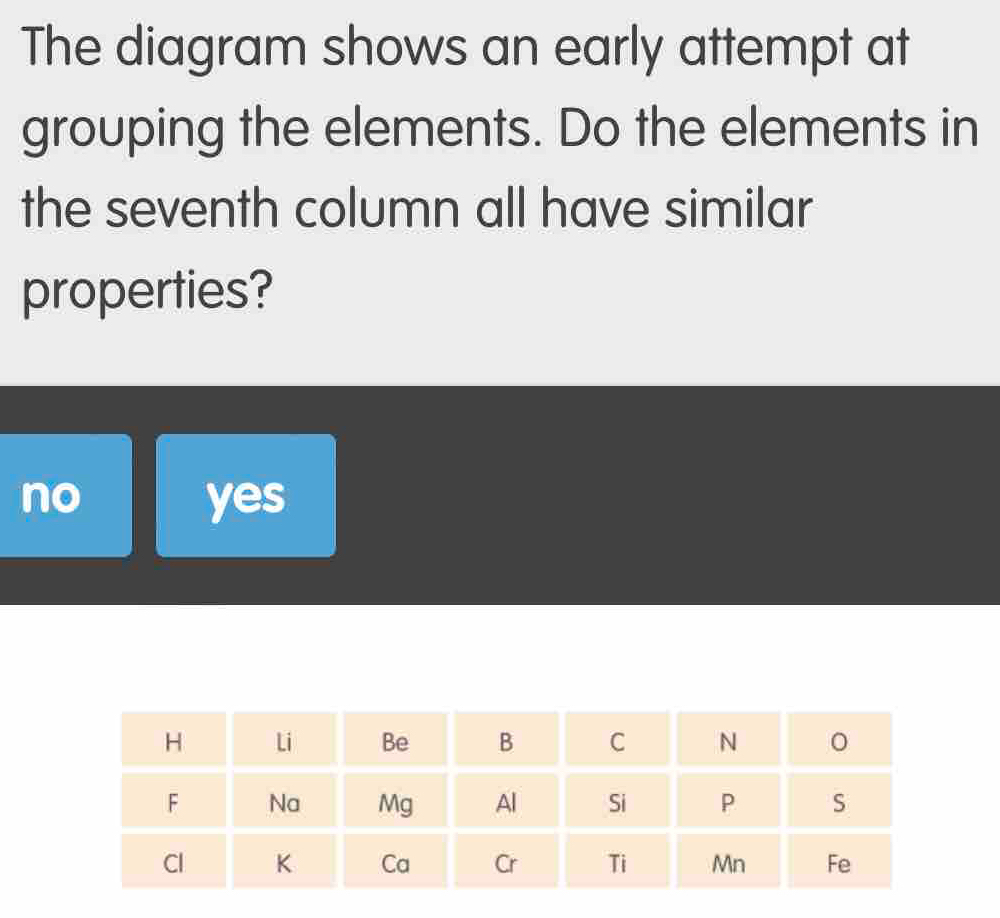Viewport: 1000px width, 918px height.
Task: Click the "yes" answer button
Action: pos(243,496)
